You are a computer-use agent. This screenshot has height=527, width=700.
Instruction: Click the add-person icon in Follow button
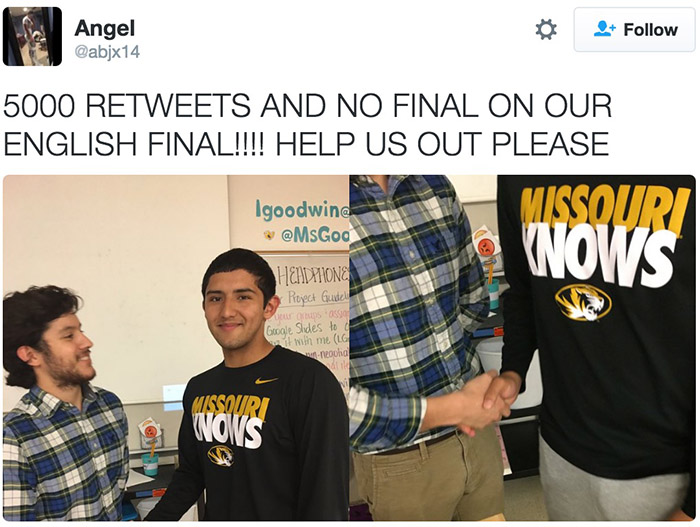[604, 29]
